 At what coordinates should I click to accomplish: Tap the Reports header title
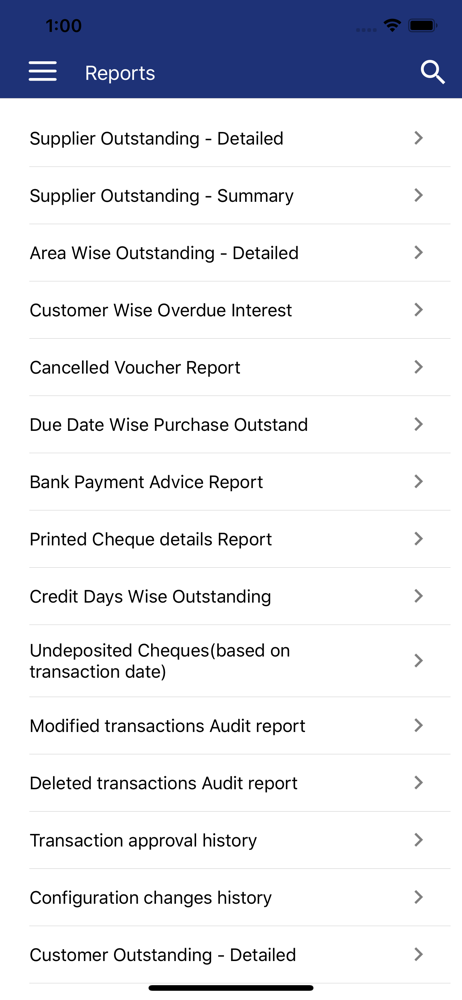tap(120, 73)
